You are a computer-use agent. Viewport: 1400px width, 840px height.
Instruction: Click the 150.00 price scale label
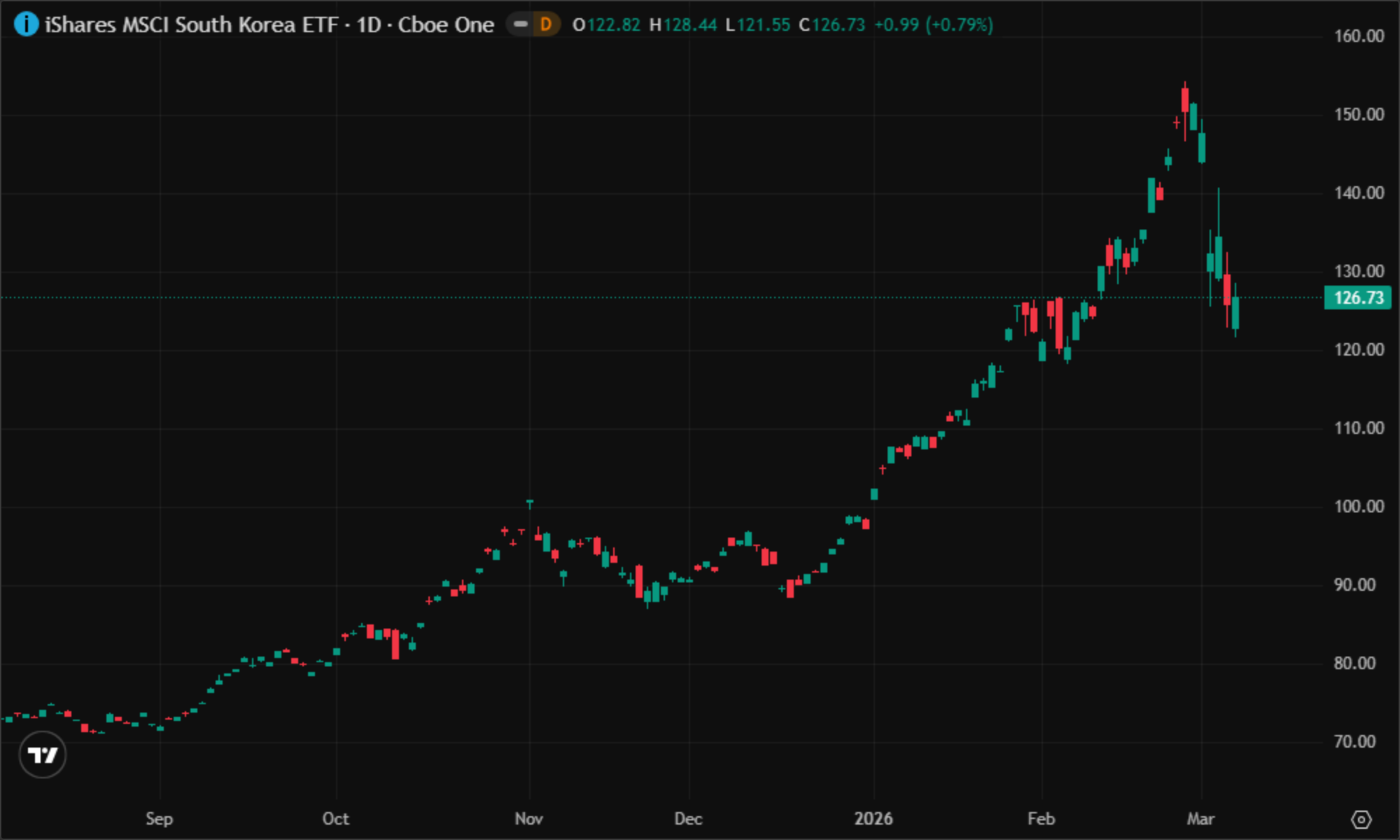1359,114
